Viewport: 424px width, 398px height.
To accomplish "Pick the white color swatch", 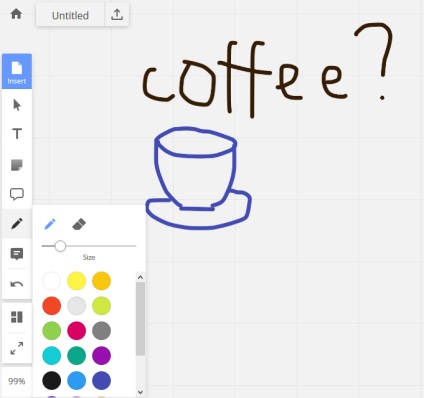I will 52,281.
